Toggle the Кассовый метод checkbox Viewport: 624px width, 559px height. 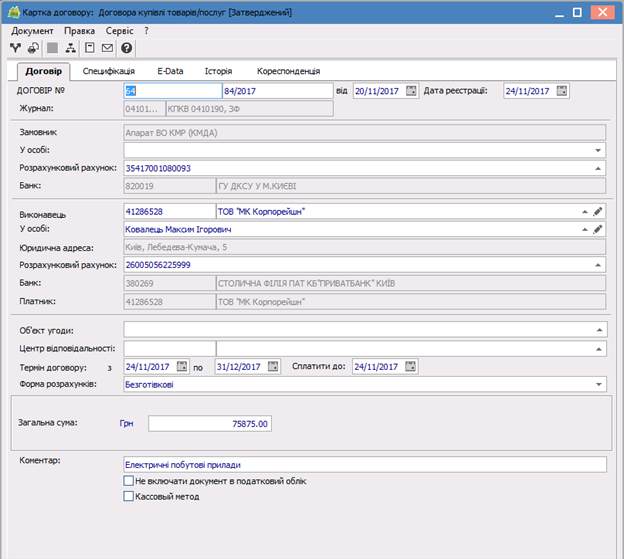tap(128, 495)
